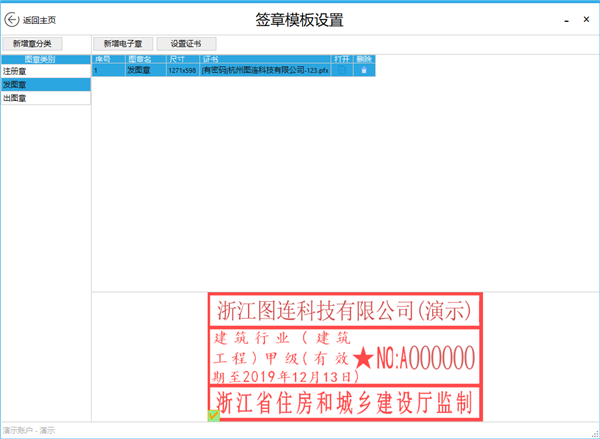Click 签章模板设置 window title
600x439 pixels.
[x=300, y=20]
